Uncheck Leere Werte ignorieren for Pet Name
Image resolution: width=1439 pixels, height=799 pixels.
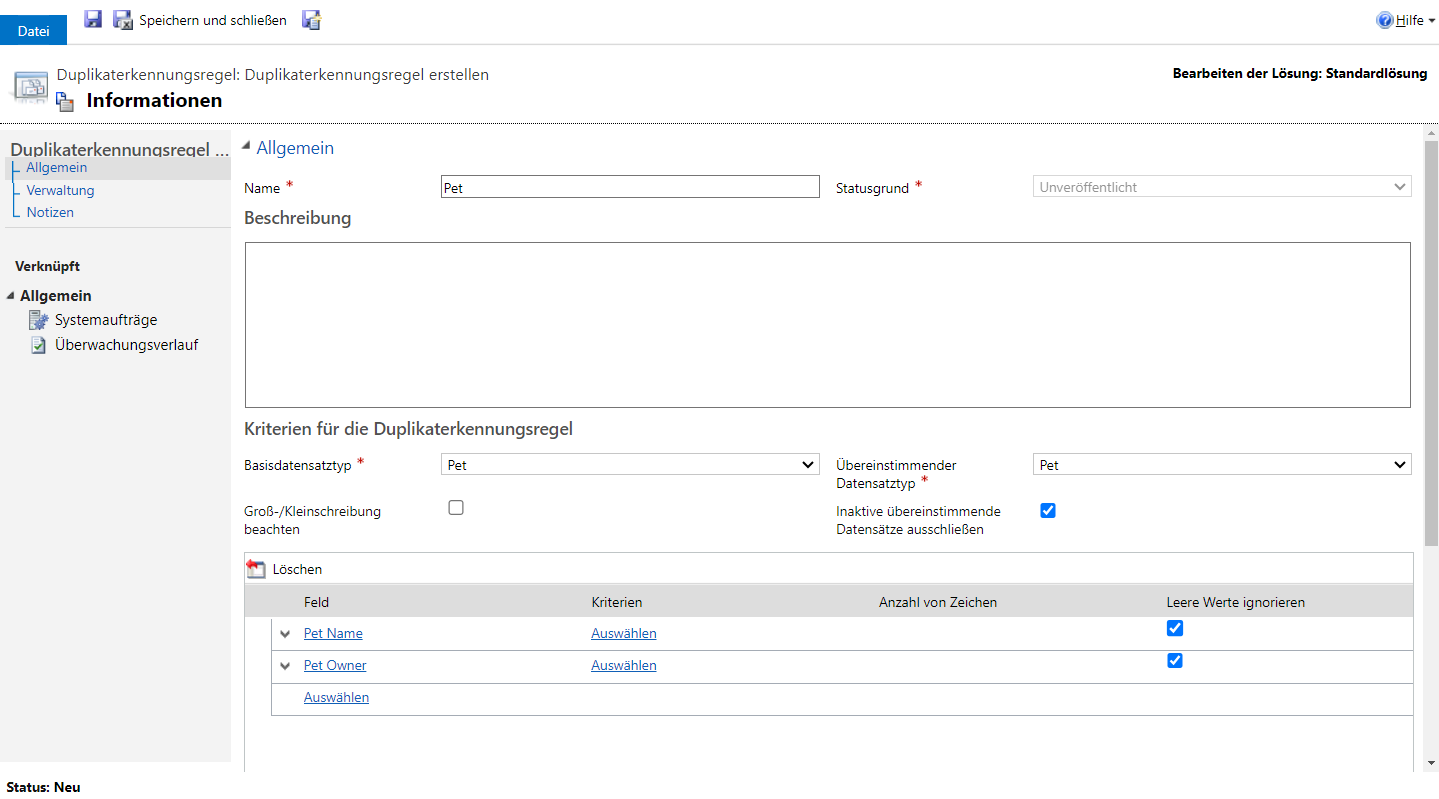(1175, 628)
